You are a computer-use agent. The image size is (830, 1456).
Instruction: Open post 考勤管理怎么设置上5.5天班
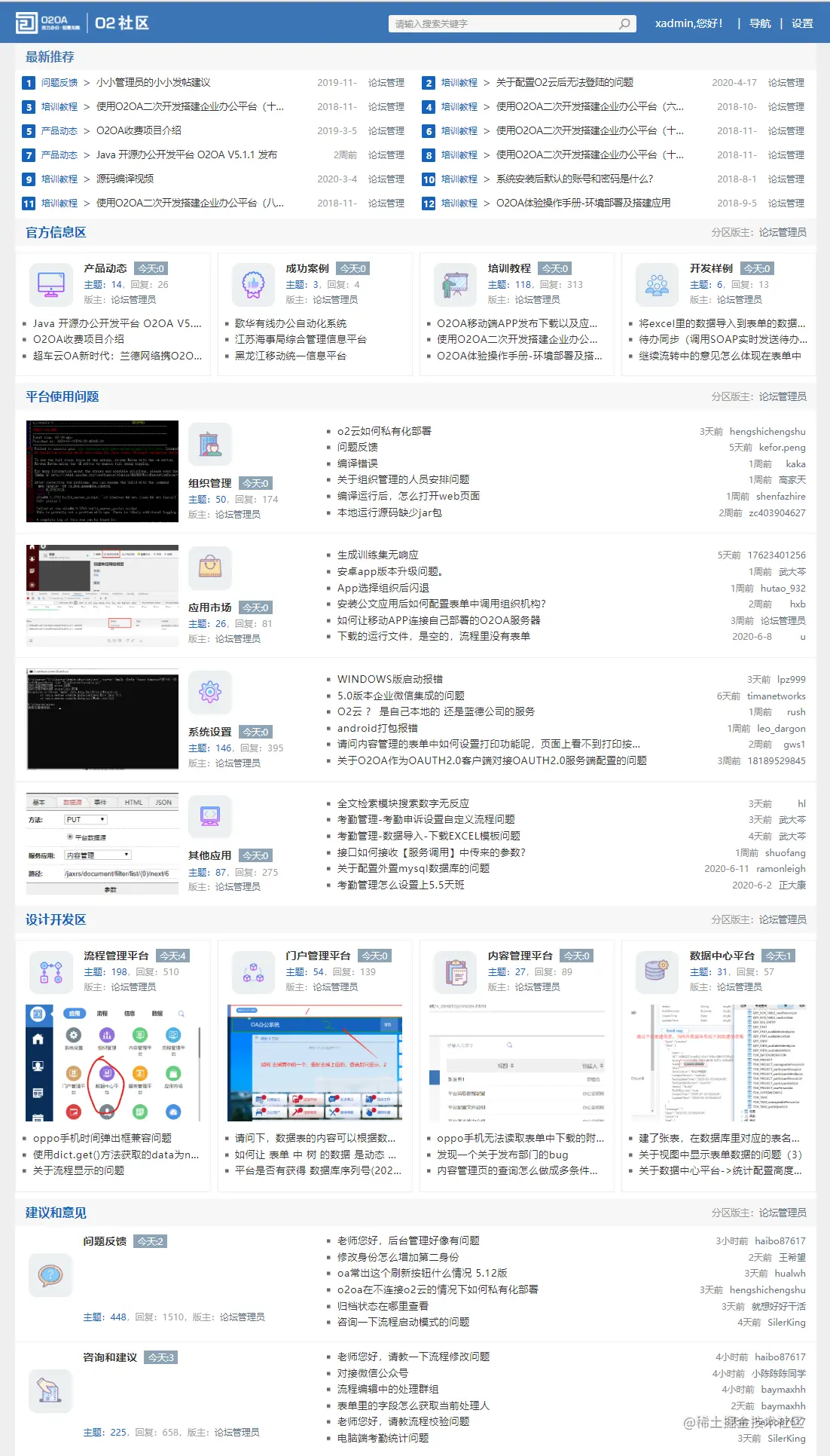point(401,885)
